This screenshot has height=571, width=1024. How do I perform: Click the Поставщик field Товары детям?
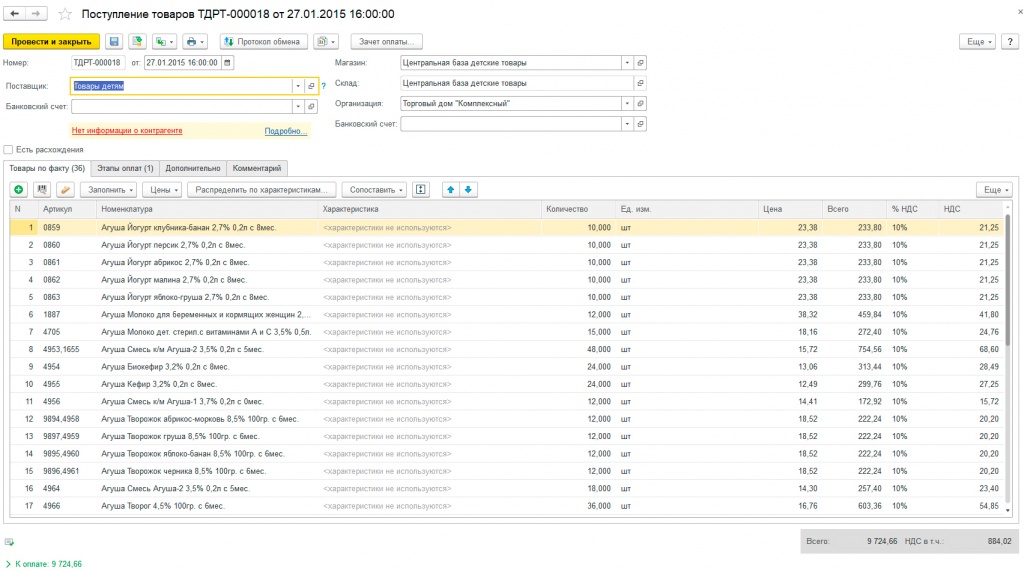coord(182,86)
